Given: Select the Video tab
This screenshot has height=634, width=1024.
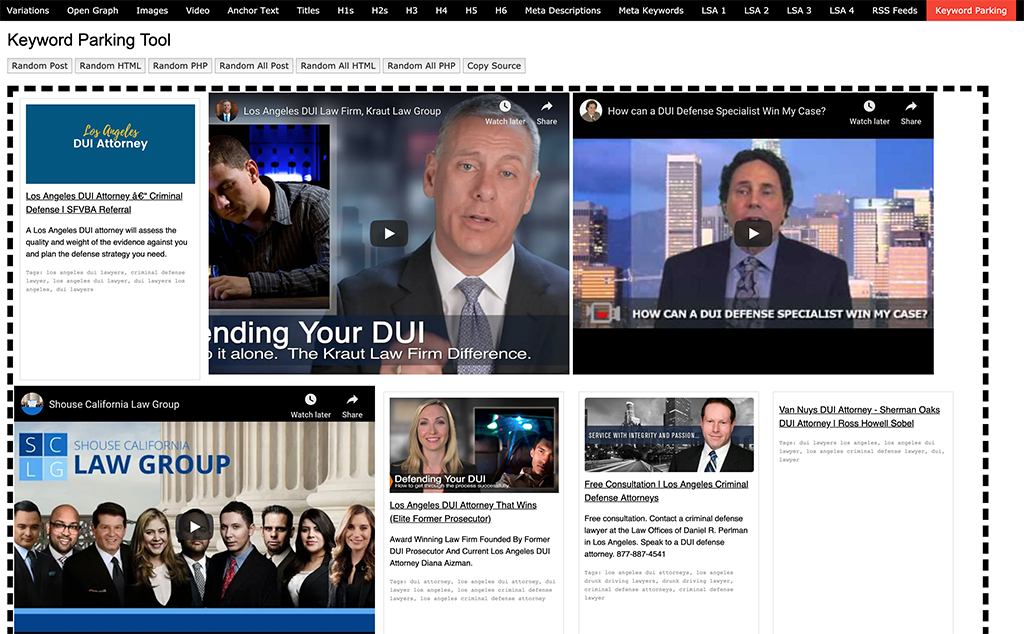Looking at the screenshot, I should tap(197, 10).
